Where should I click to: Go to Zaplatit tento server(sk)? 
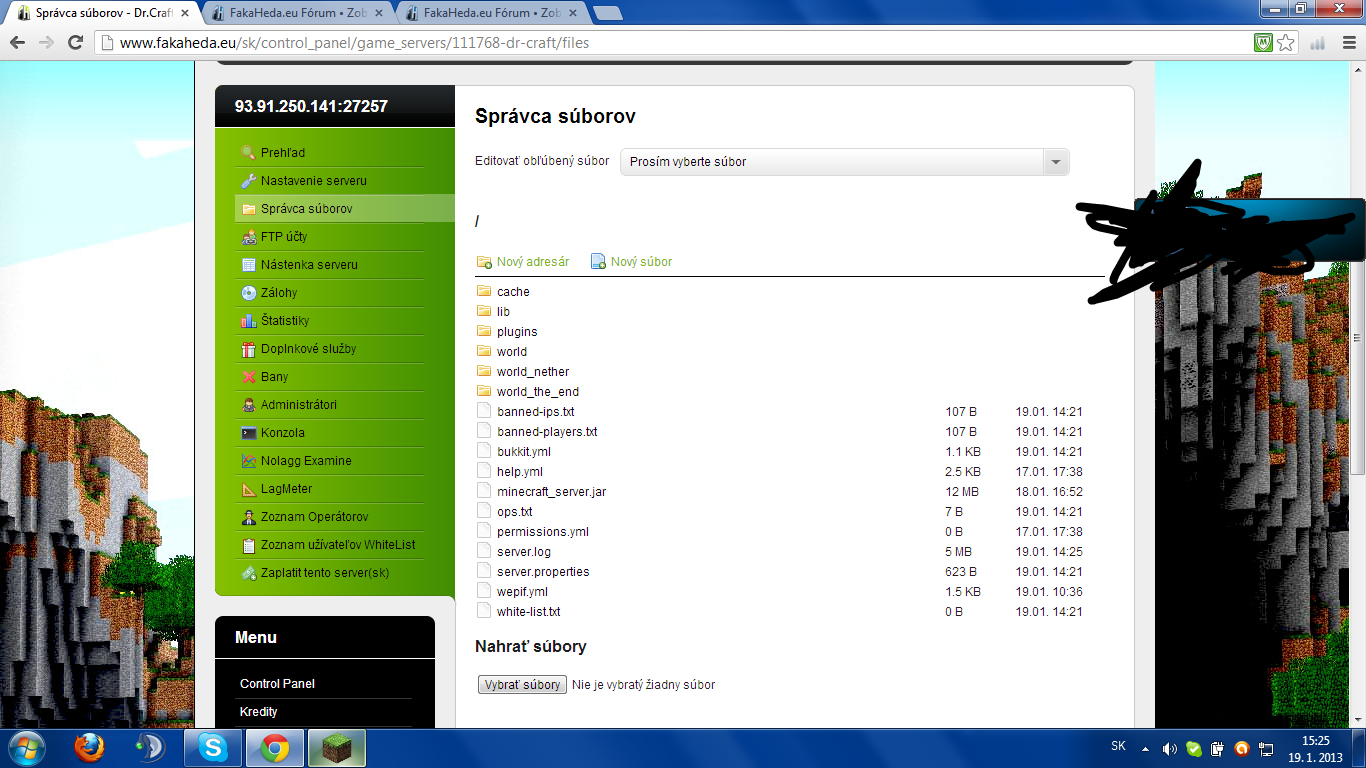coord(325,573)
